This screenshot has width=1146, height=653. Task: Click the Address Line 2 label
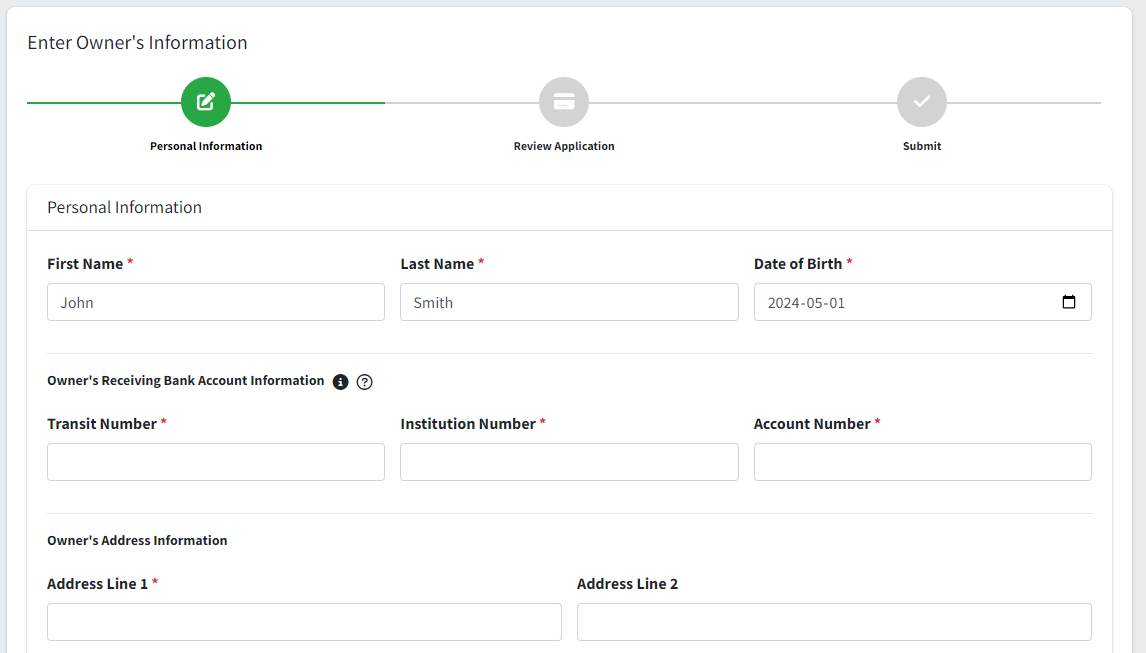point(627,584)
